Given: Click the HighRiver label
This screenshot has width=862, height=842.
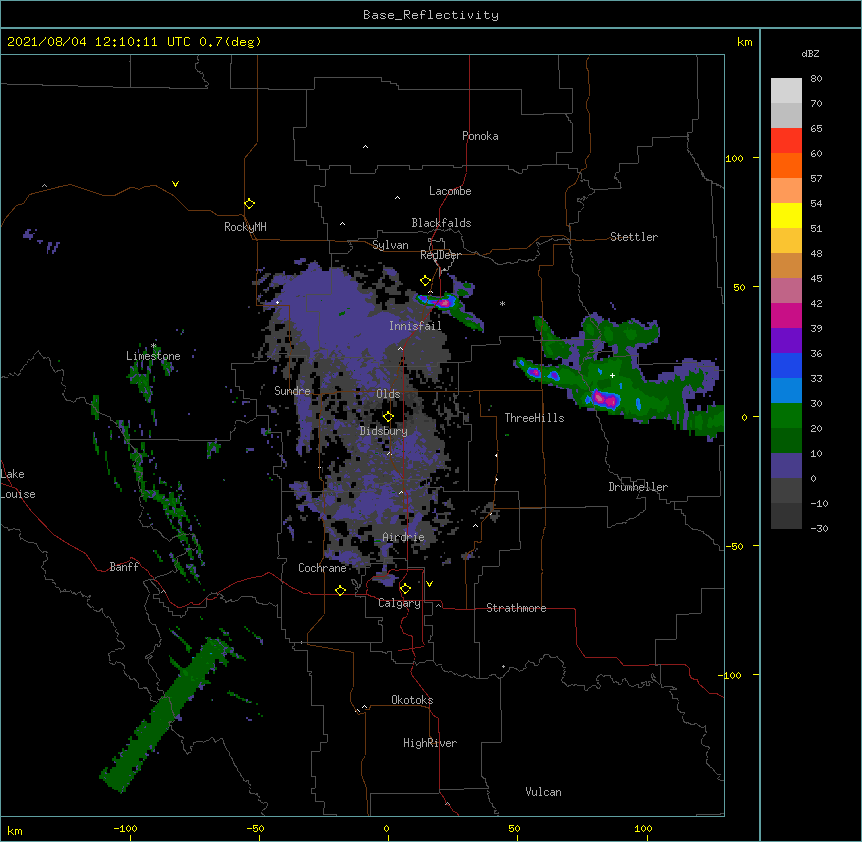Looking at the screenshot, I should point(430,743).
